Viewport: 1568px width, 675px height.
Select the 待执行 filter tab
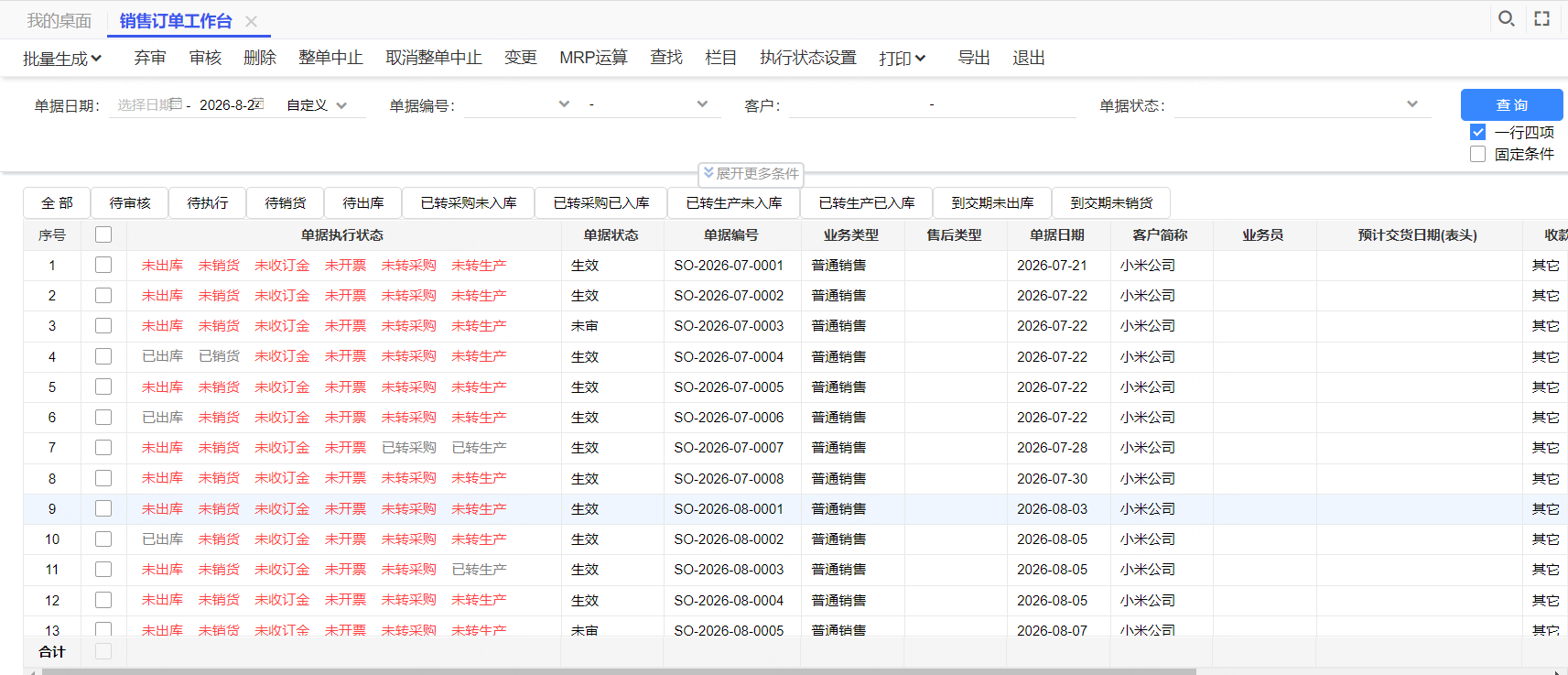click(x=208, y=202)
